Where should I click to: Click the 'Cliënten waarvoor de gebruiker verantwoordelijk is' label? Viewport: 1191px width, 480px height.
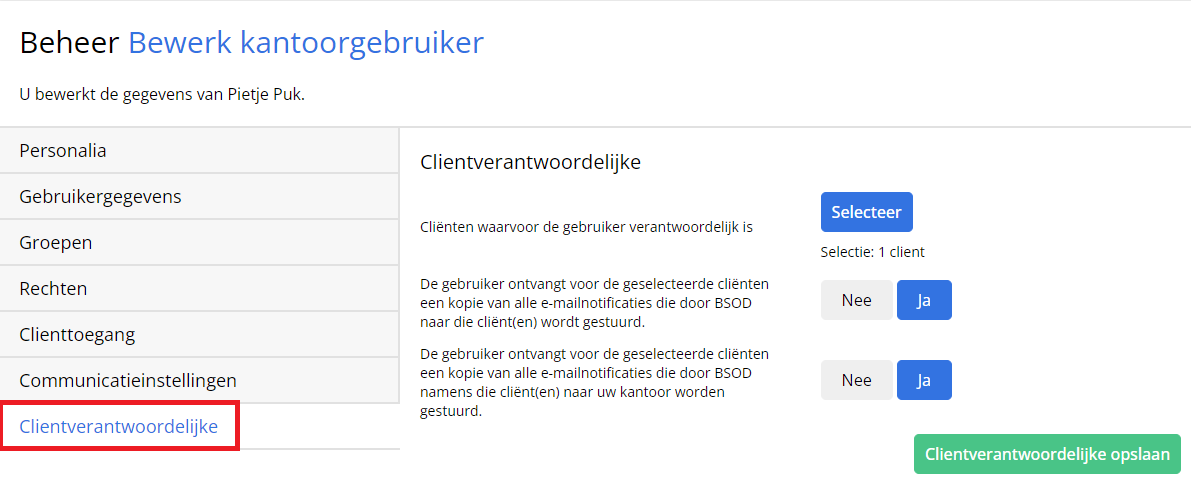point(586,226)
